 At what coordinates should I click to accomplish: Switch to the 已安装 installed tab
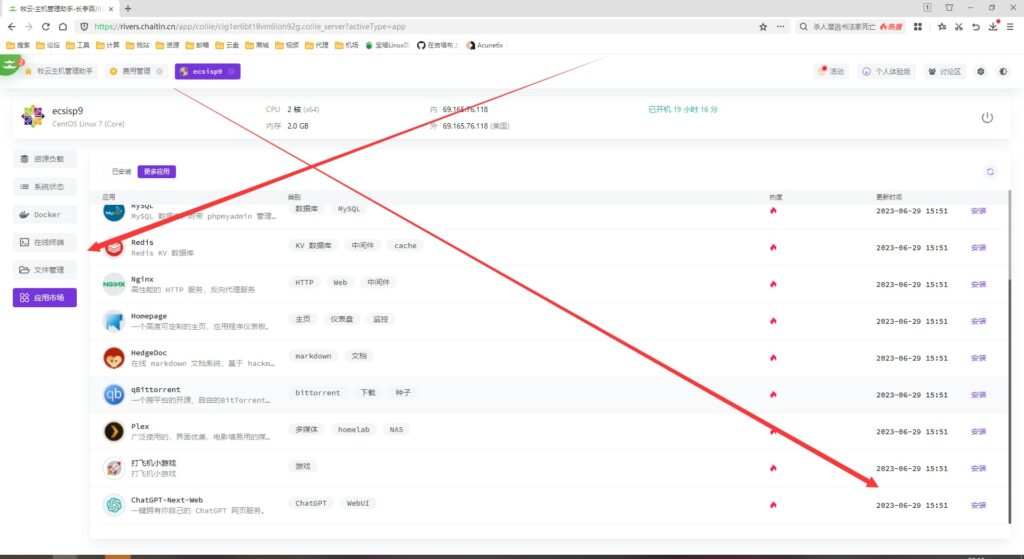pos(121,172)
